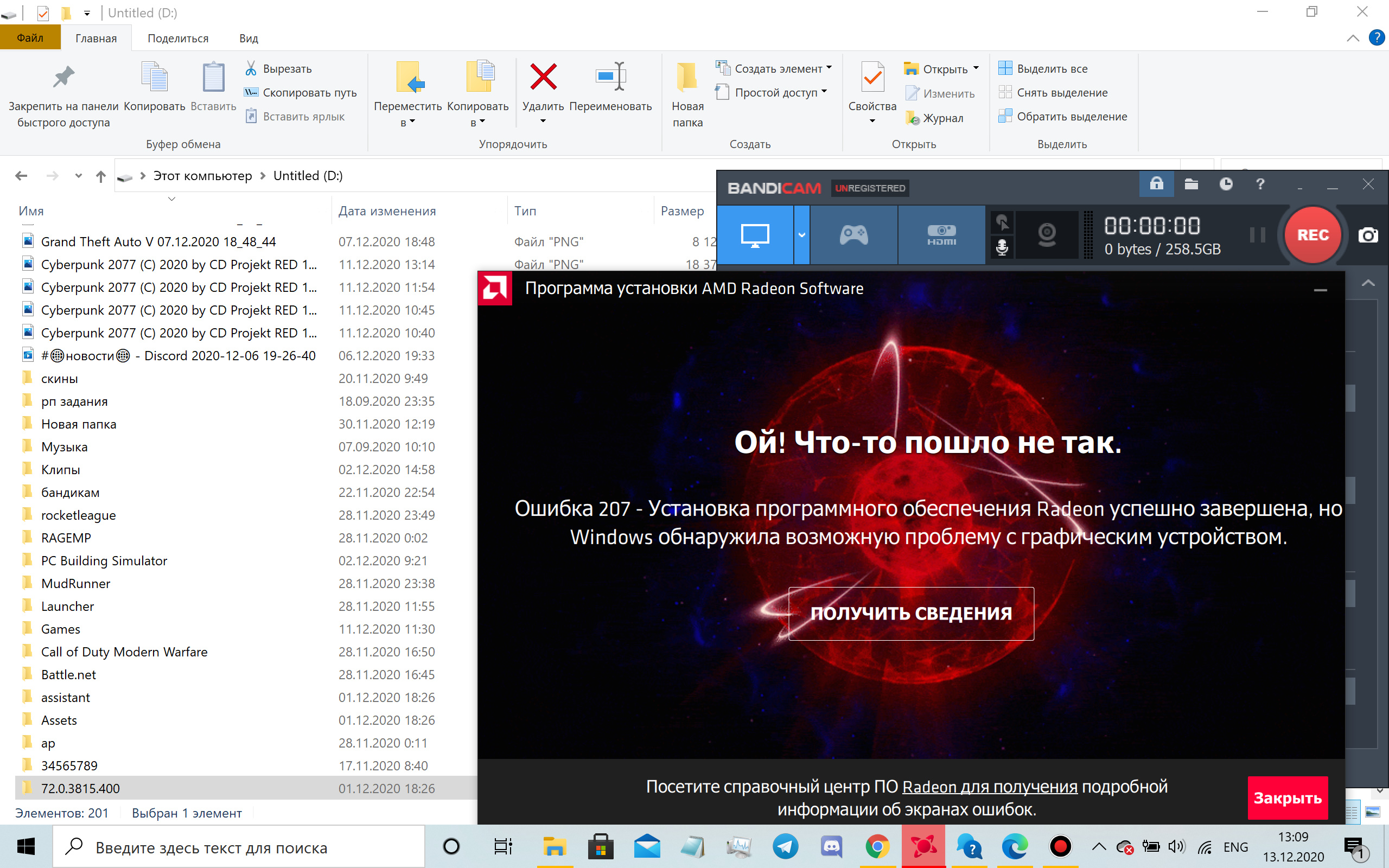
Task: Close the AMD installer with Закрыть
Action: (1288, 798)
